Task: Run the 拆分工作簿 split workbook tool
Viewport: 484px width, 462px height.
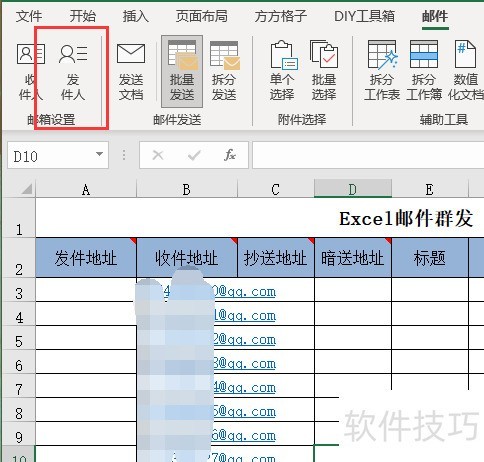Action: pos(424,71)
